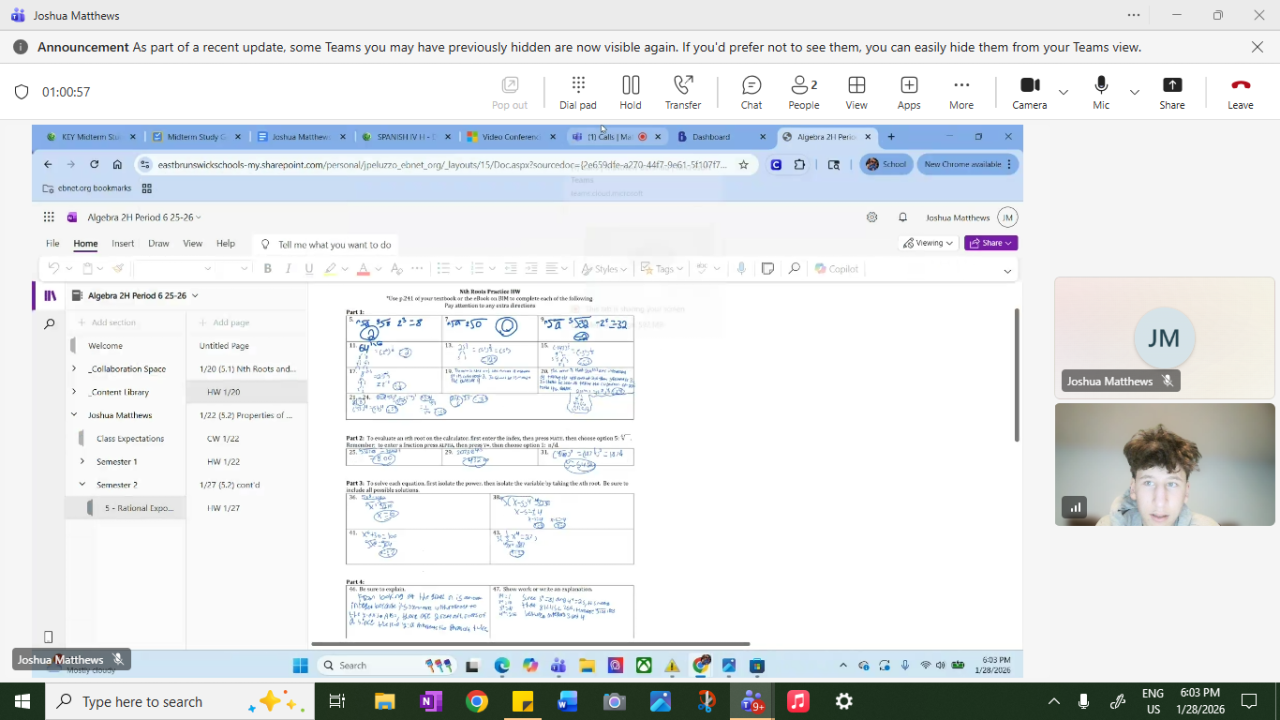The width and height of the screenshot is (1280, 720).
Task: Open a new Chrome tab
Action: tap(891, 137)
